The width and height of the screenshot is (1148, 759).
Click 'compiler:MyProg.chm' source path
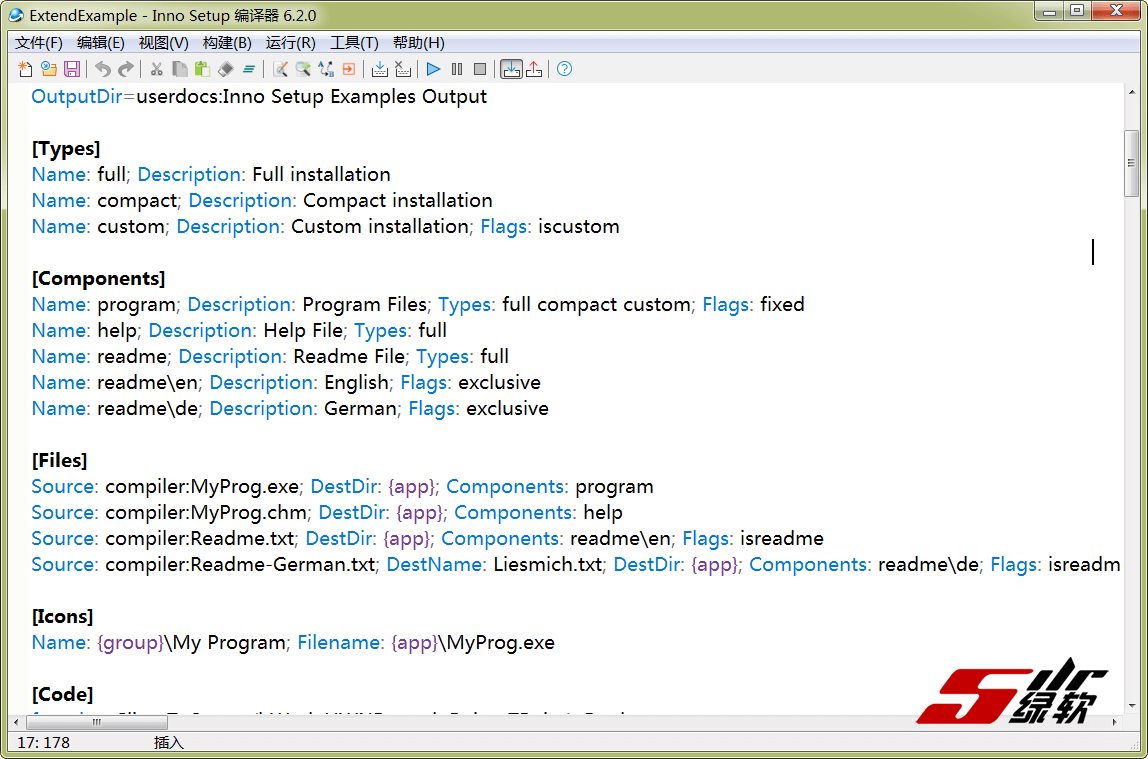click(206, 512)
